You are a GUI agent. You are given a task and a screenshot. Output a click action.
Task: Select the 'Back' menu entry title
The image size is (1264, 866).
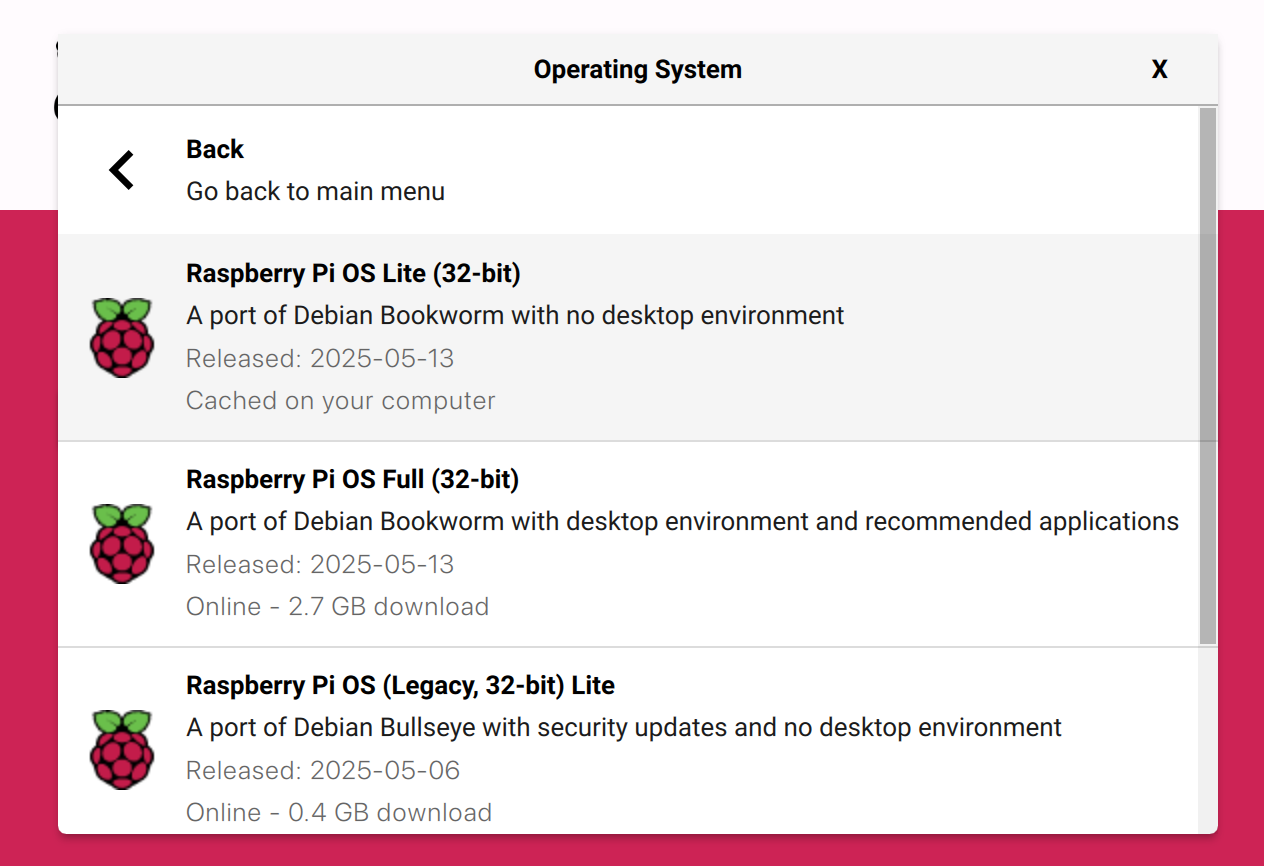(215, 149)
